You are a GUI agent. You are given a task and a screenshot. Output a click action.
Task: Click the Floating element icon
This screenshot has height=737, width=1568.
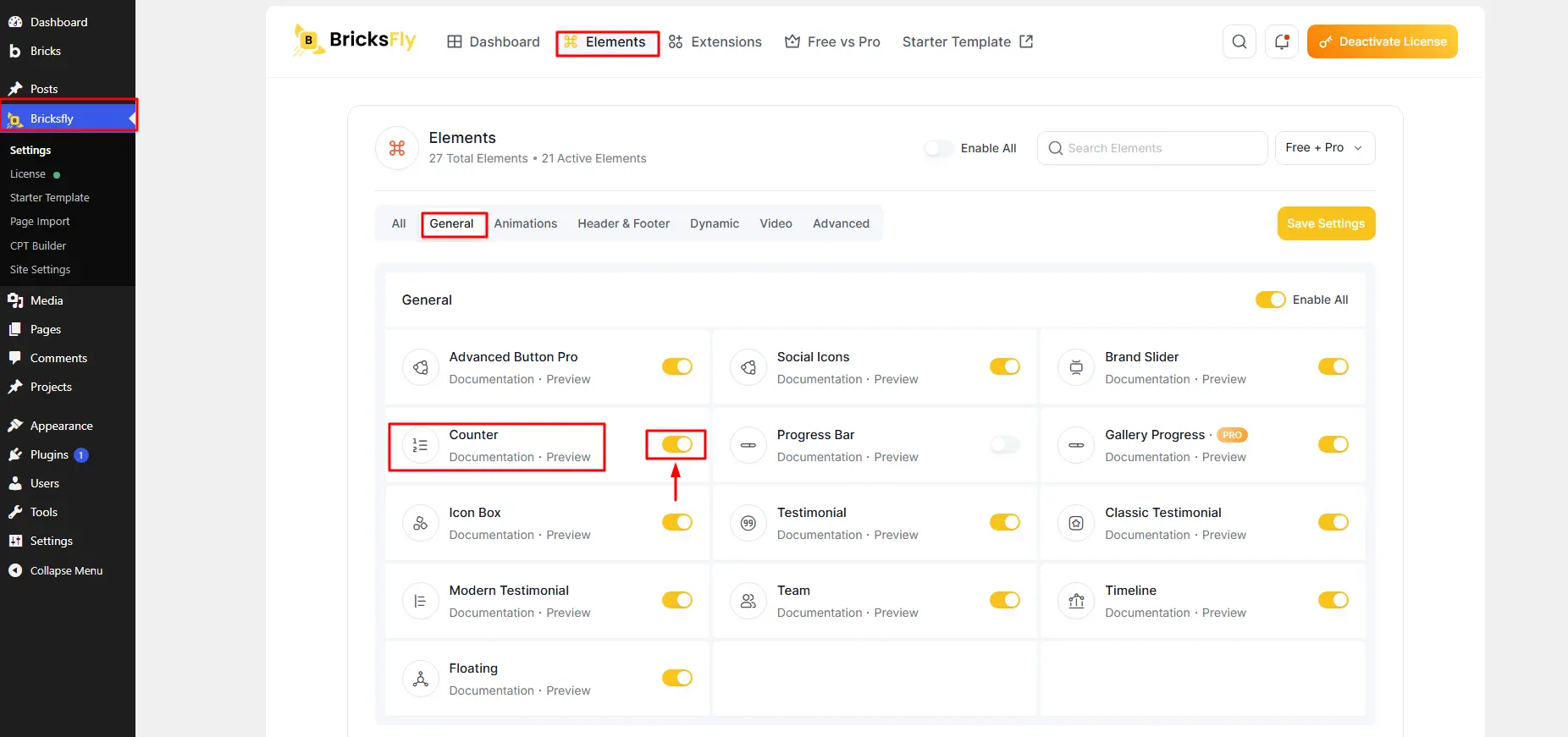pos(421,679)
